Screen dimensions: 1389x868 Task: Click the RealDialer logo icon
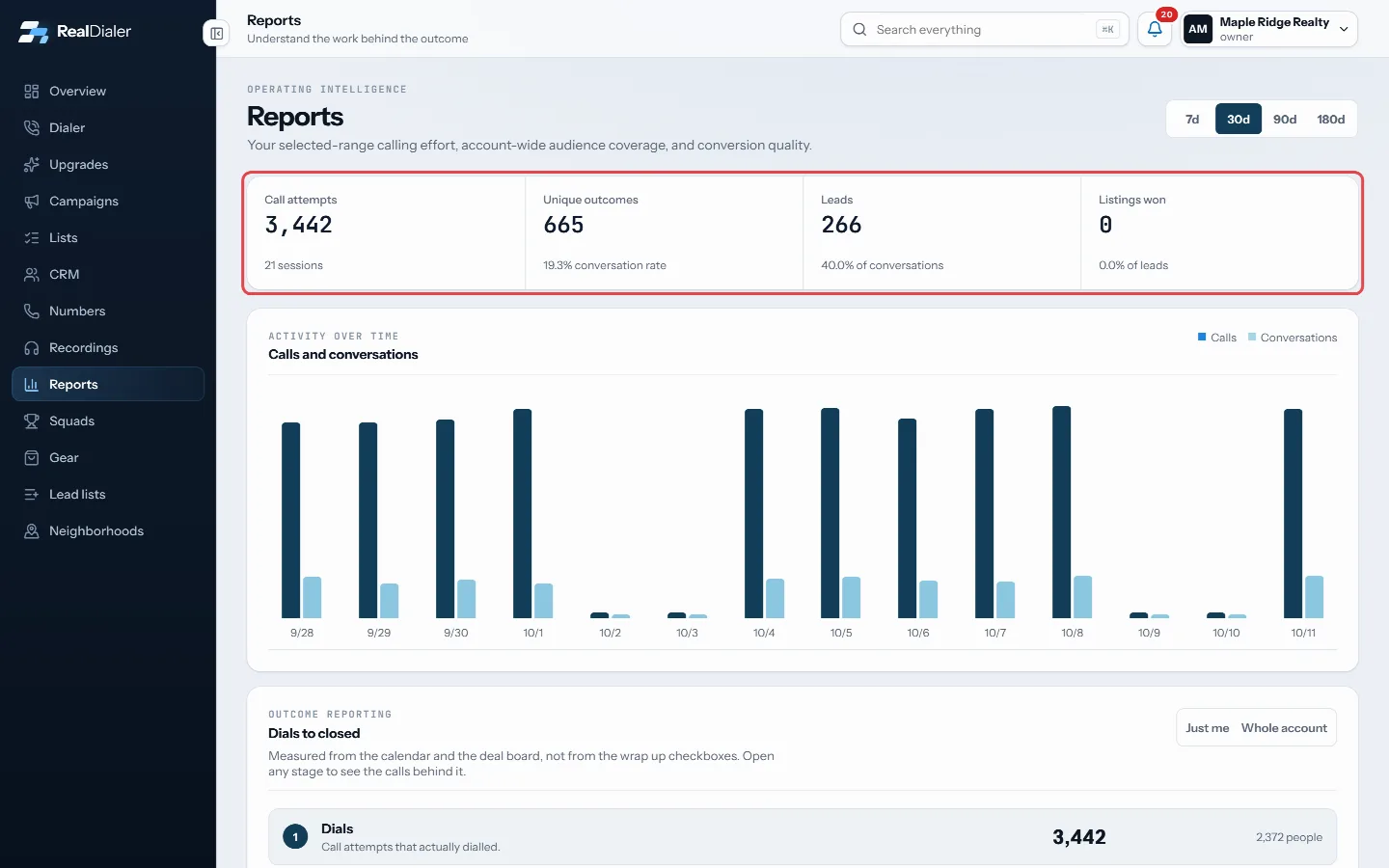(x=34, y=32)
